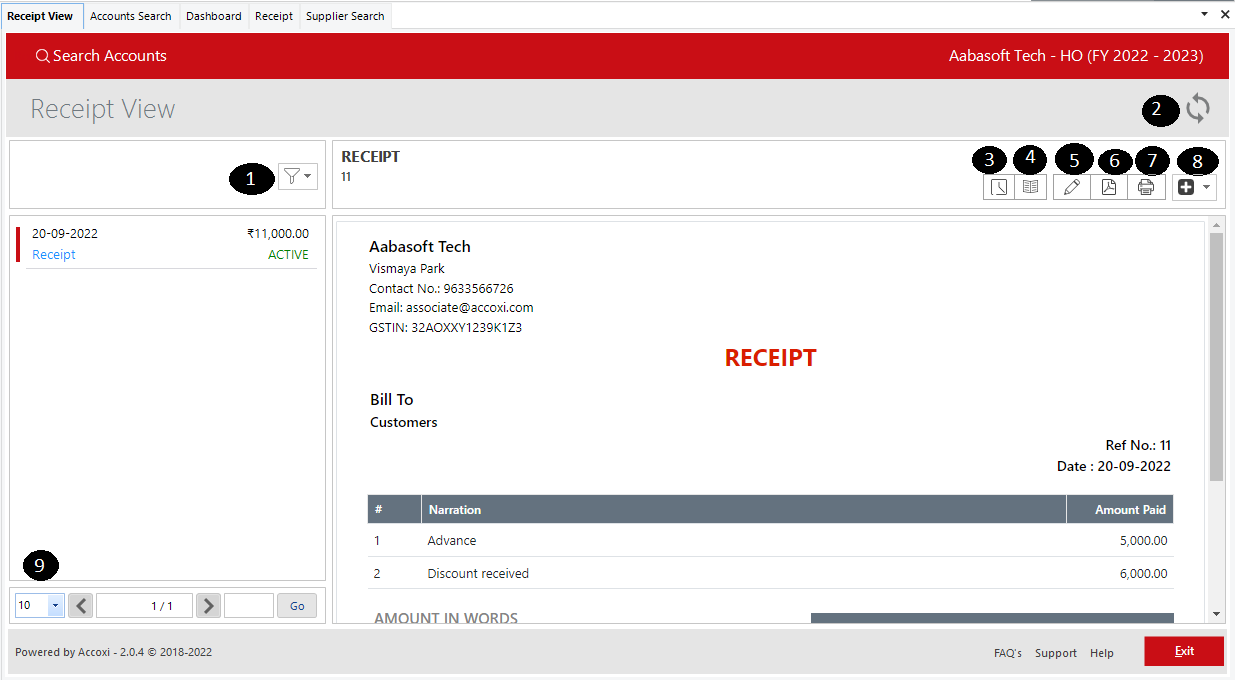The width and height of the screenshot is (1235, 680).
Task: Click the receipt preview vertical scrollbar
Action: tap(1216, 357)
